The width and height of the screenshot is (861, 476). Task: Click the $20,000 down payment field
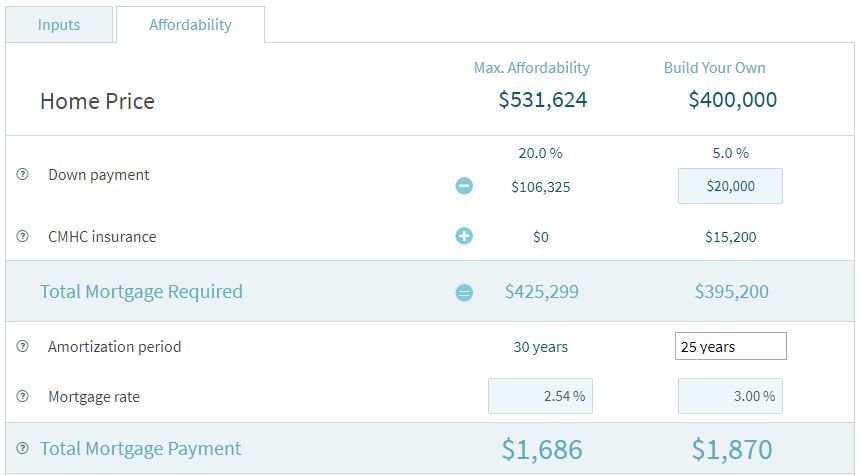(x=730, y=186)
